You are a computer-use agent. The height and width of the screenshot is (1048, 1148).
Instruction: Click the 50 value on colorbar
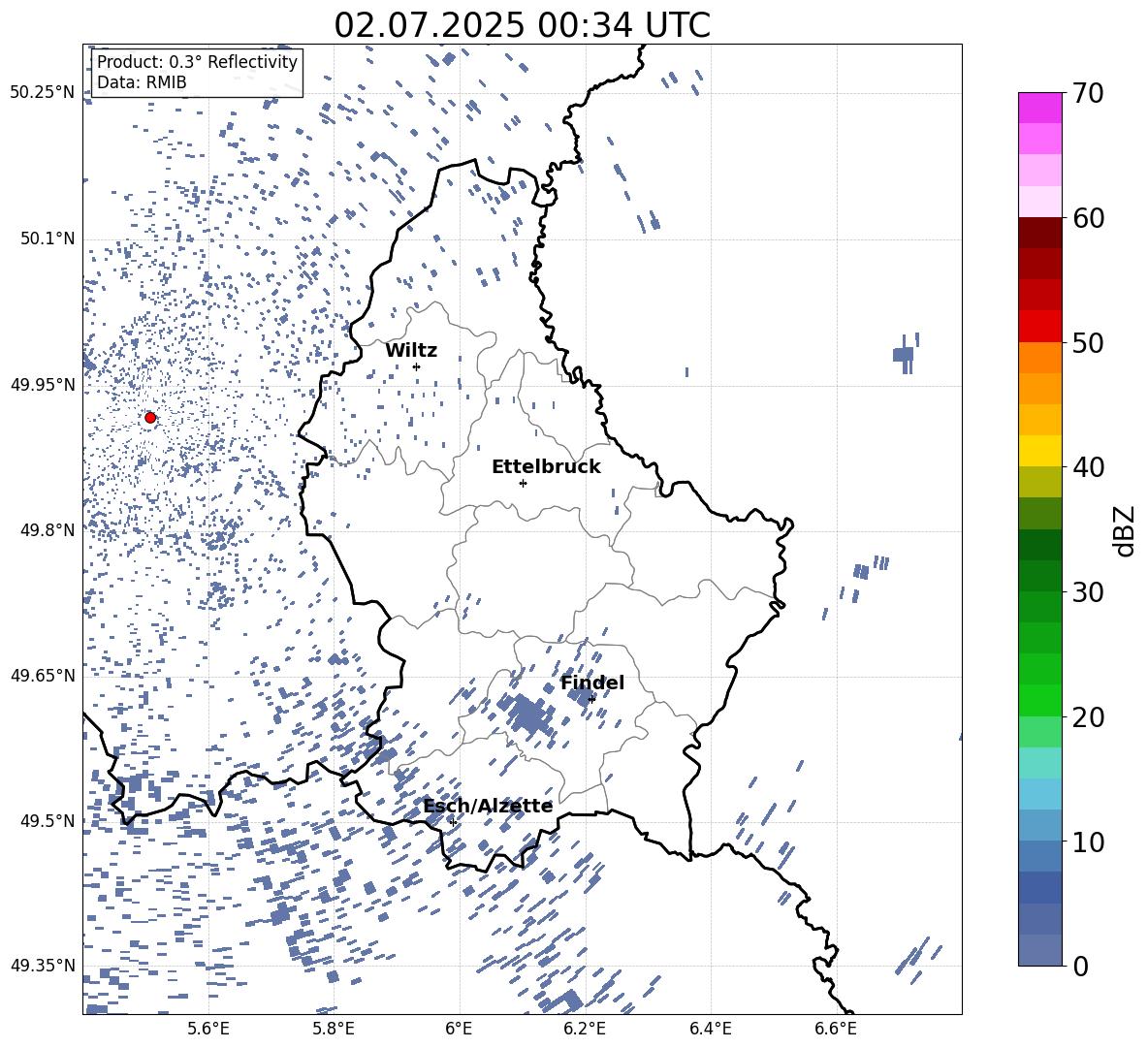pos(1088,342)
